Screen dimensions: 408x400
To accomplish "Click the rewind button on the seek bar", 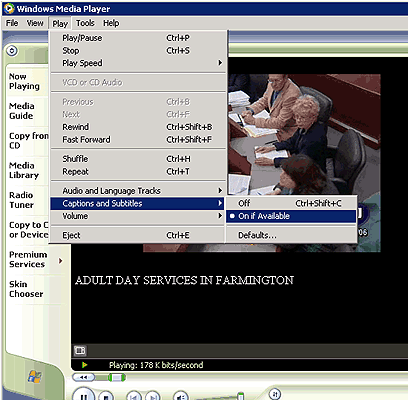I will tap(83, 377).
